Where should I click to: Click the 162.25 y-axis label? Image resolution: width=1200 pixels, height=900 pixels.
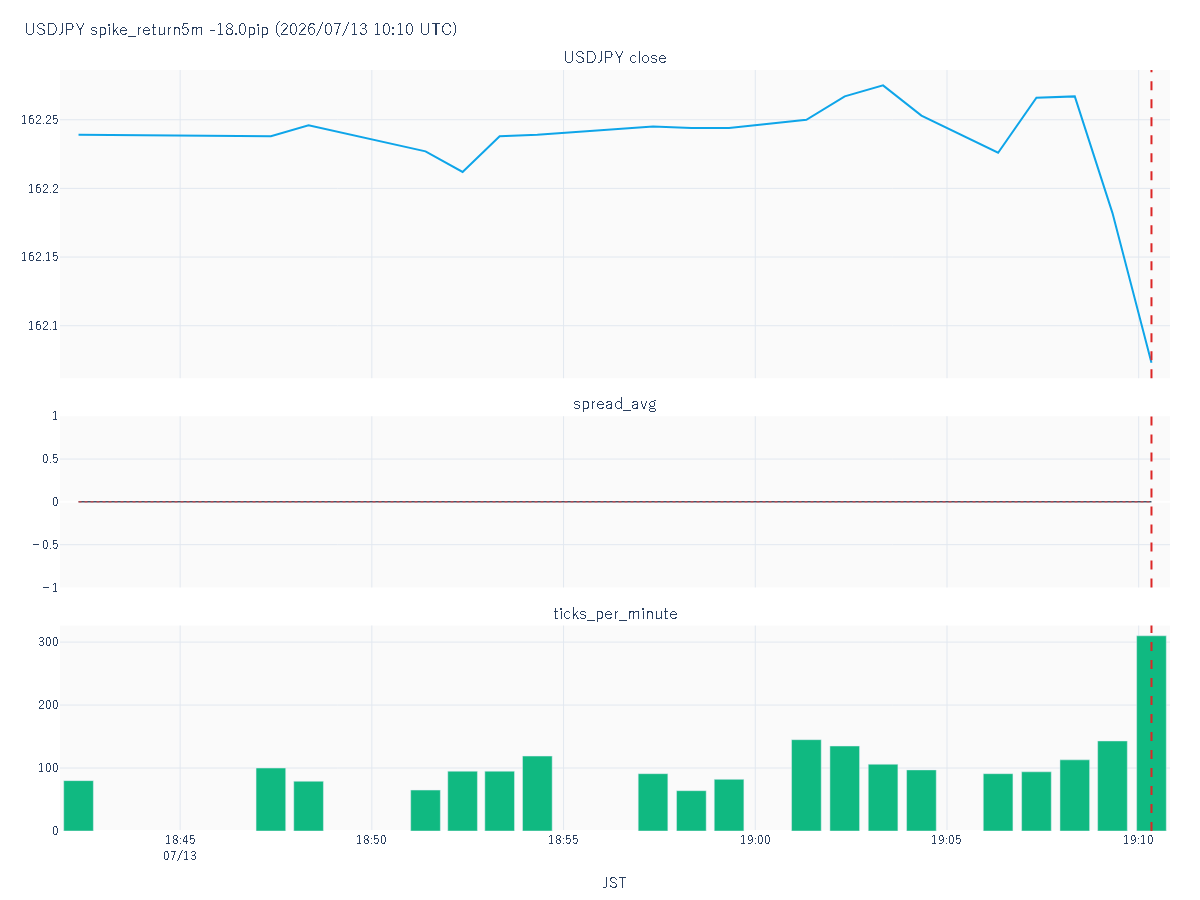pos(40,120)
